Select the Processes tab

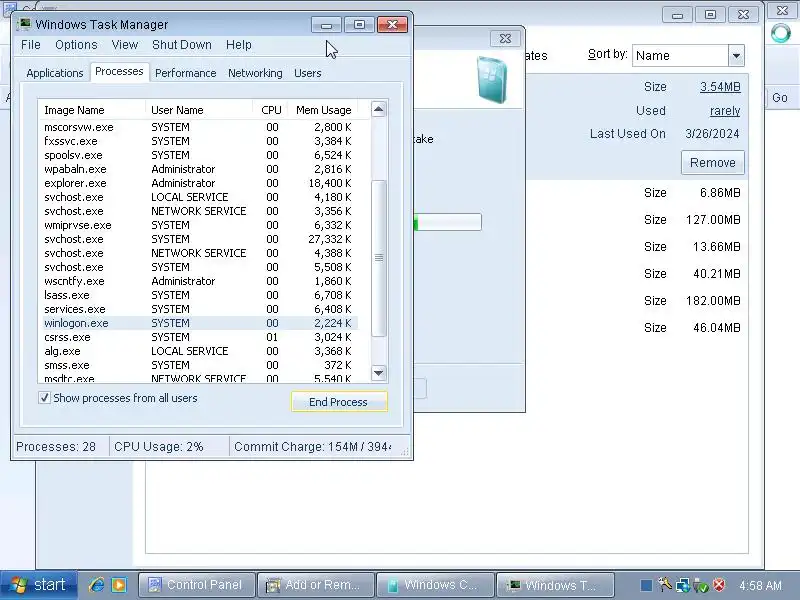tap(119, 71)
